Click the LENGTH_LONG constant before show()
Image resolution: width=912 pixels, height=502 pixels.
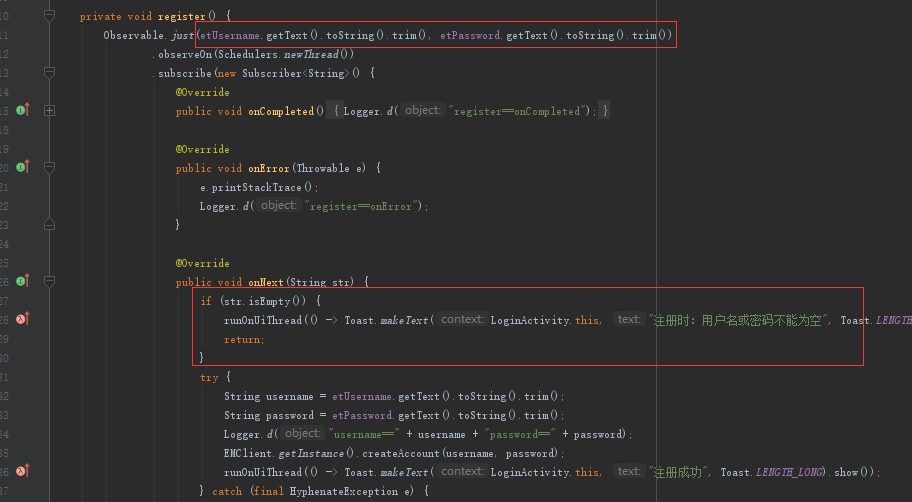tap(789, 472)
